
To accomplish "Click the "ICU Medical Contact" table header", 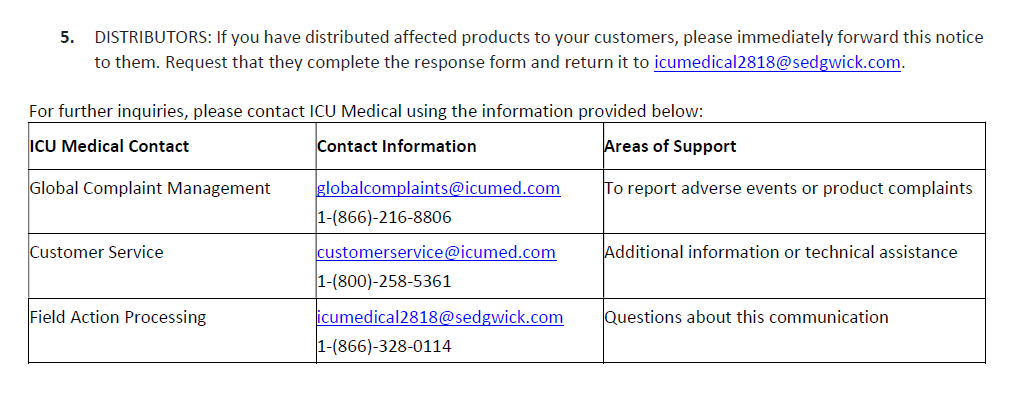I will [x=109, y=146].
